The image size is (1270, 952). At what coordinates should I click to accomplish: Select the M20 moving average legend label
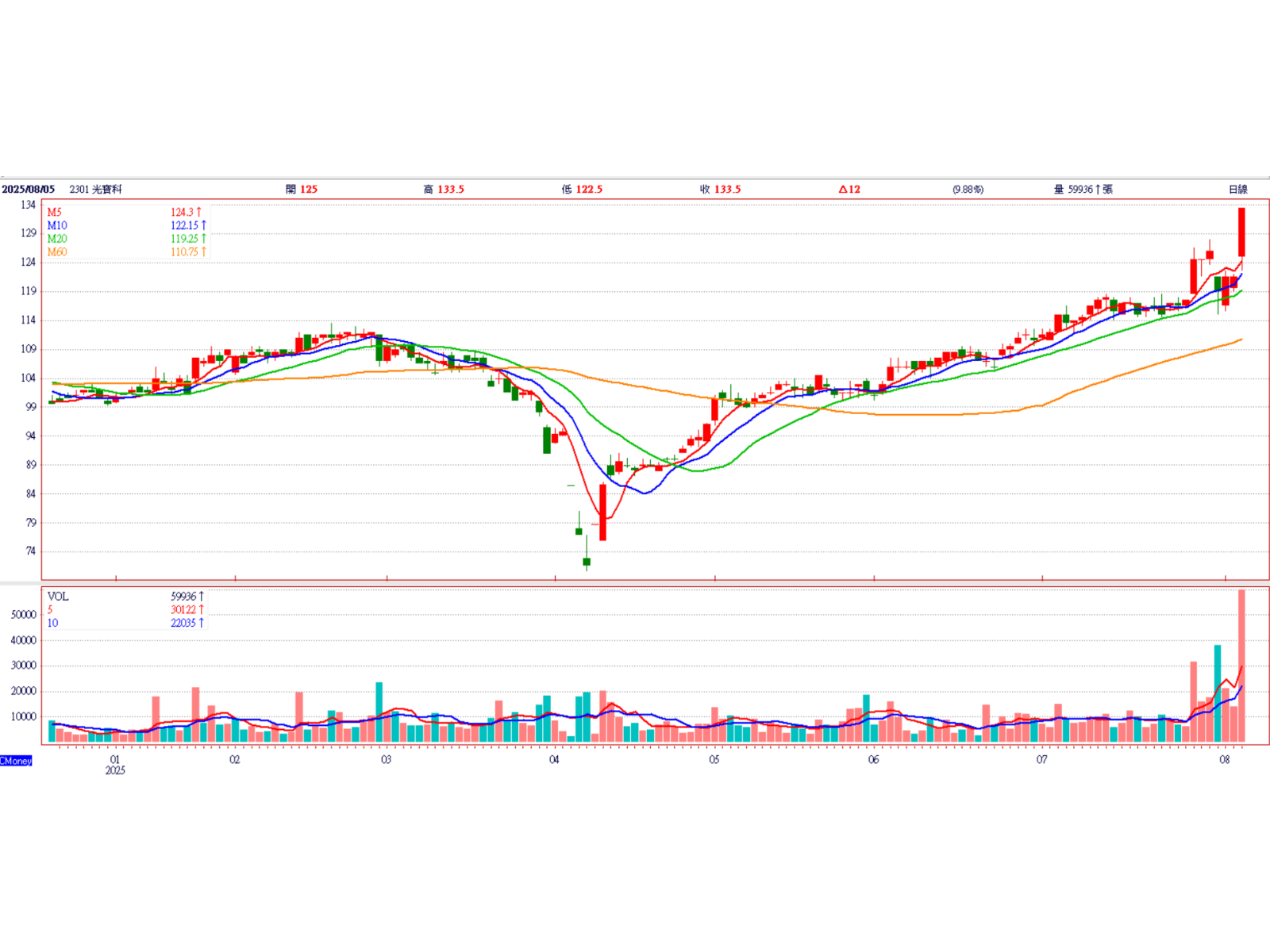[x=57, y=239]
